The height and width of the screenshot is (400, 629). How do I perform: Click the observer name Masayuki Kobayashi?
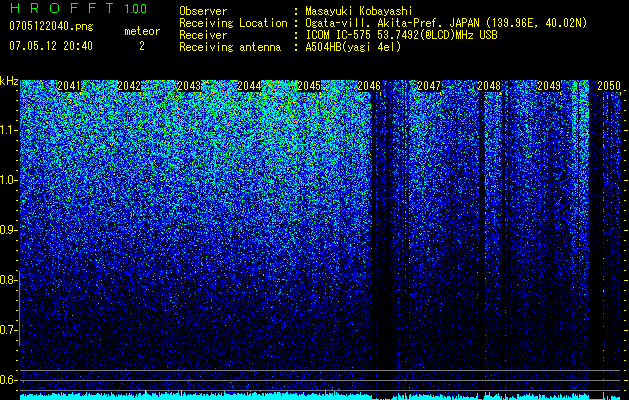[x=358, y=11]
